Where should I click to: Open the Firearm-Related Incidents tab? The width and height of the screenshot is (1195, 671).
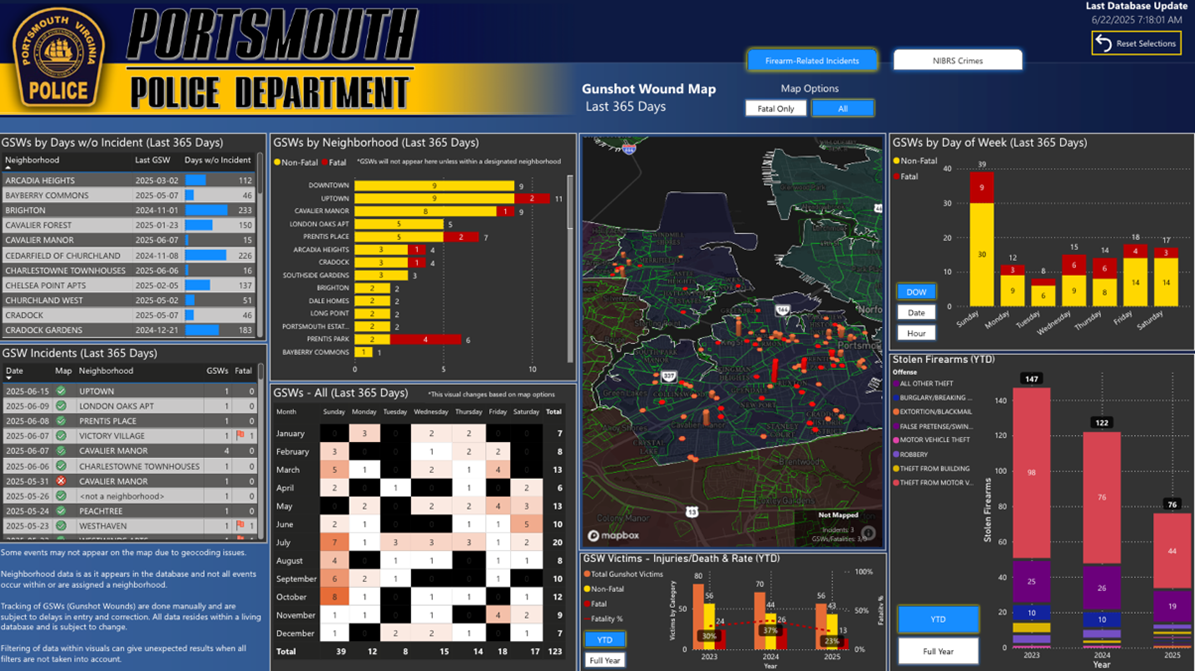coord(812,61)
